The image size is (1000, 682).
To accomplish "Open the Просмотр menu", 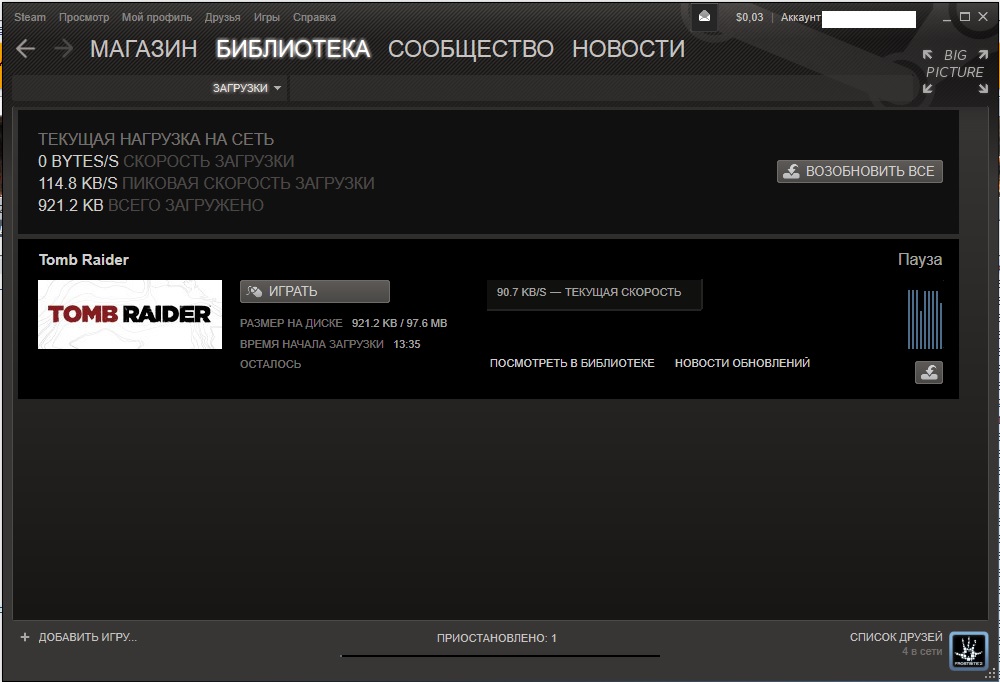I will coord(84,17).
